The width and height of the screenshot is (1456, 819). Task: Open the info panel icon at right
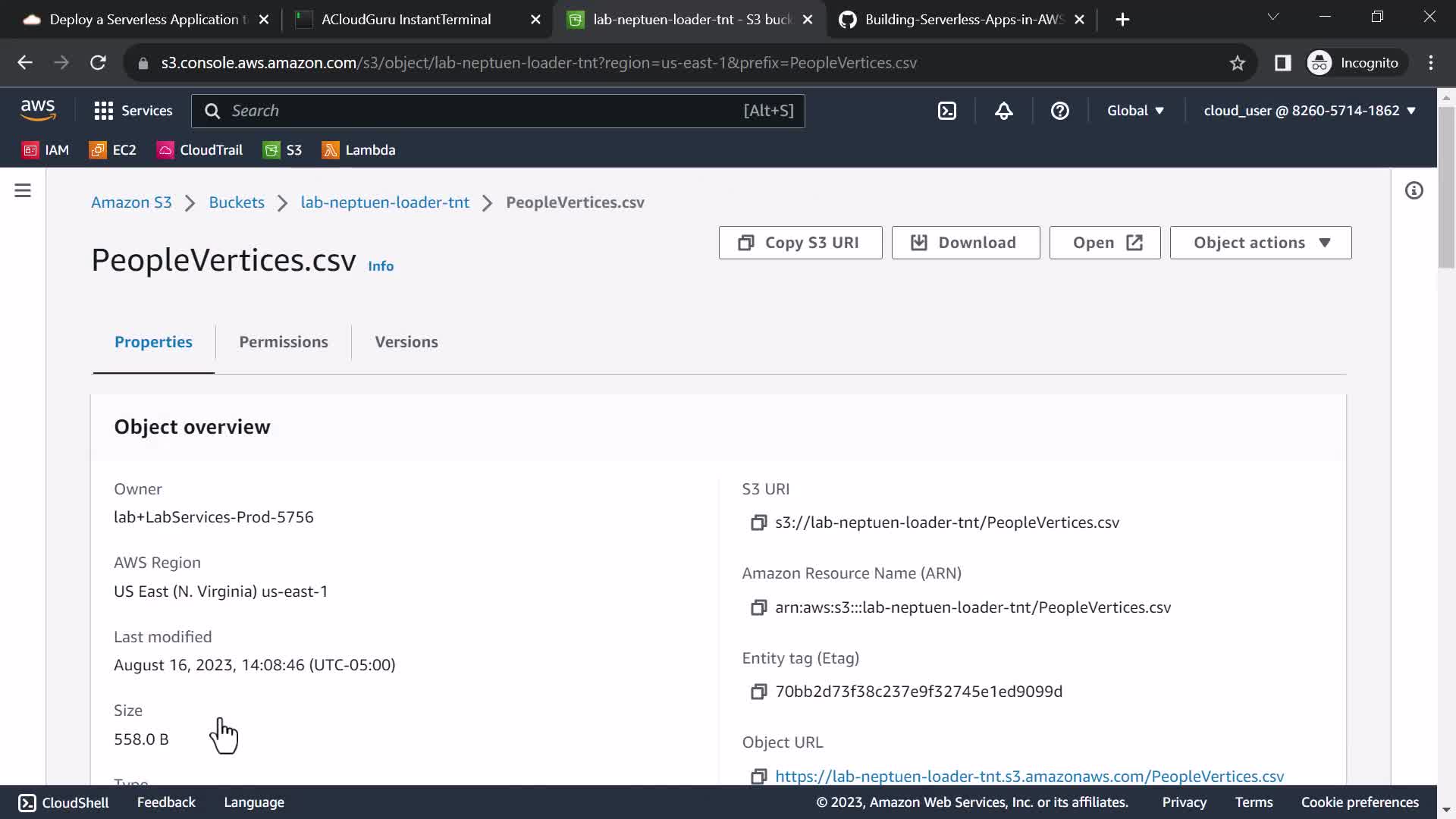point(1414,190)
